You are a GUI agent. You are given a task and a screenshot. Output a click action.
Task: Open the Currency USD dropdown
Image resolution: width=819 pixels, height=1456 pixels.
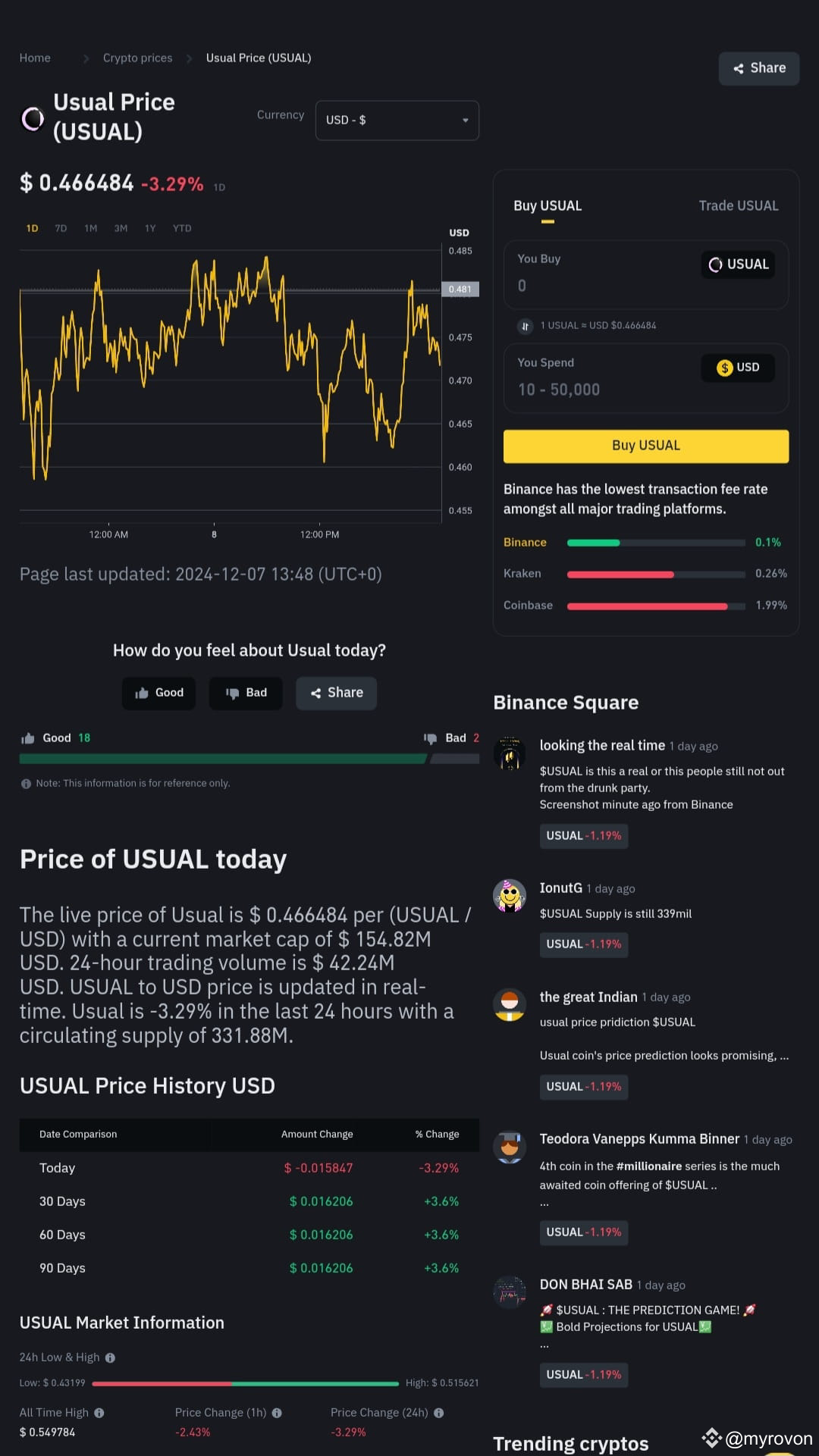(397, 120)
